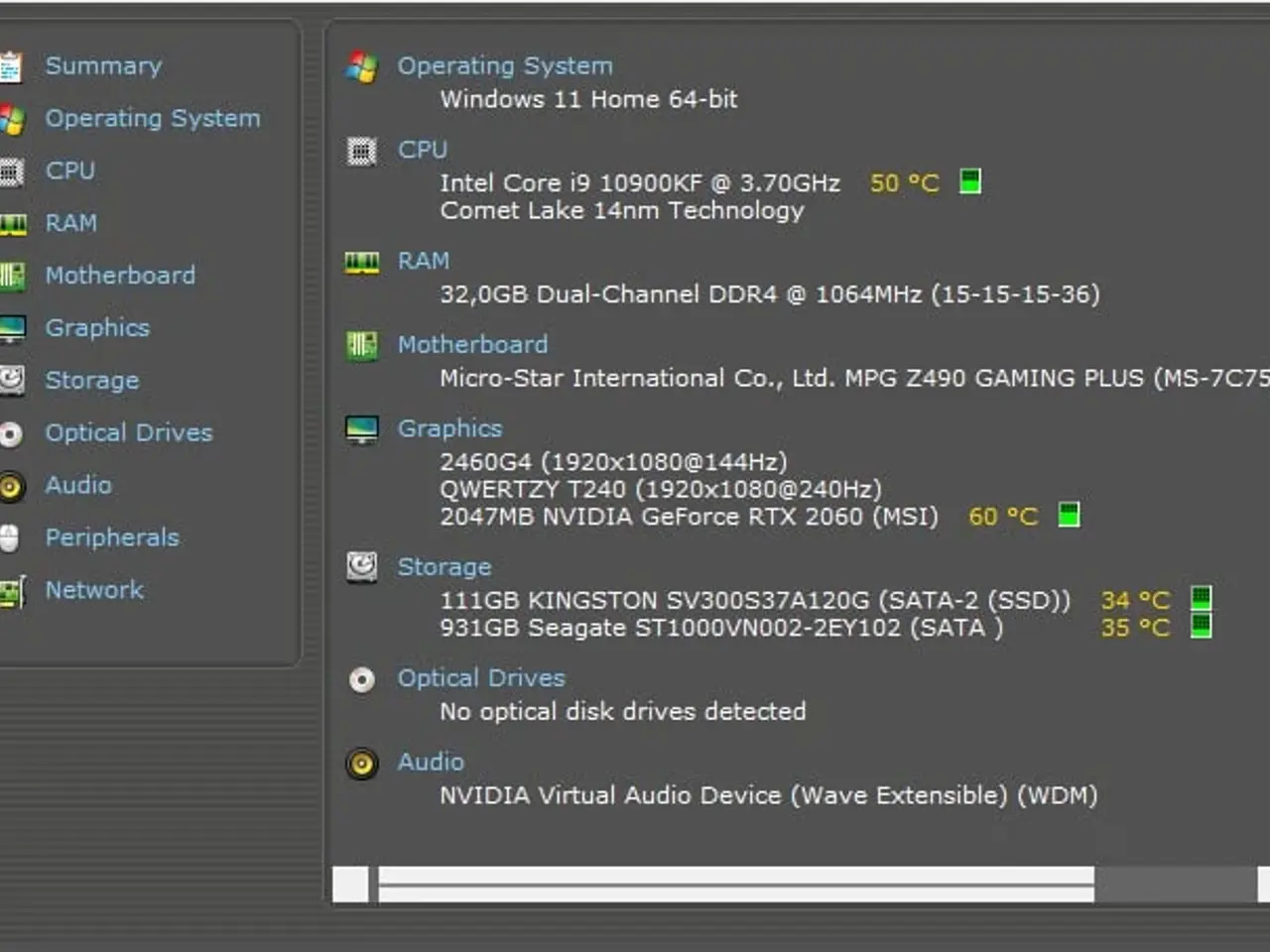Click the speaker icon beside Audio heading
The image size is (1270, 952).
tap(361, 764)
